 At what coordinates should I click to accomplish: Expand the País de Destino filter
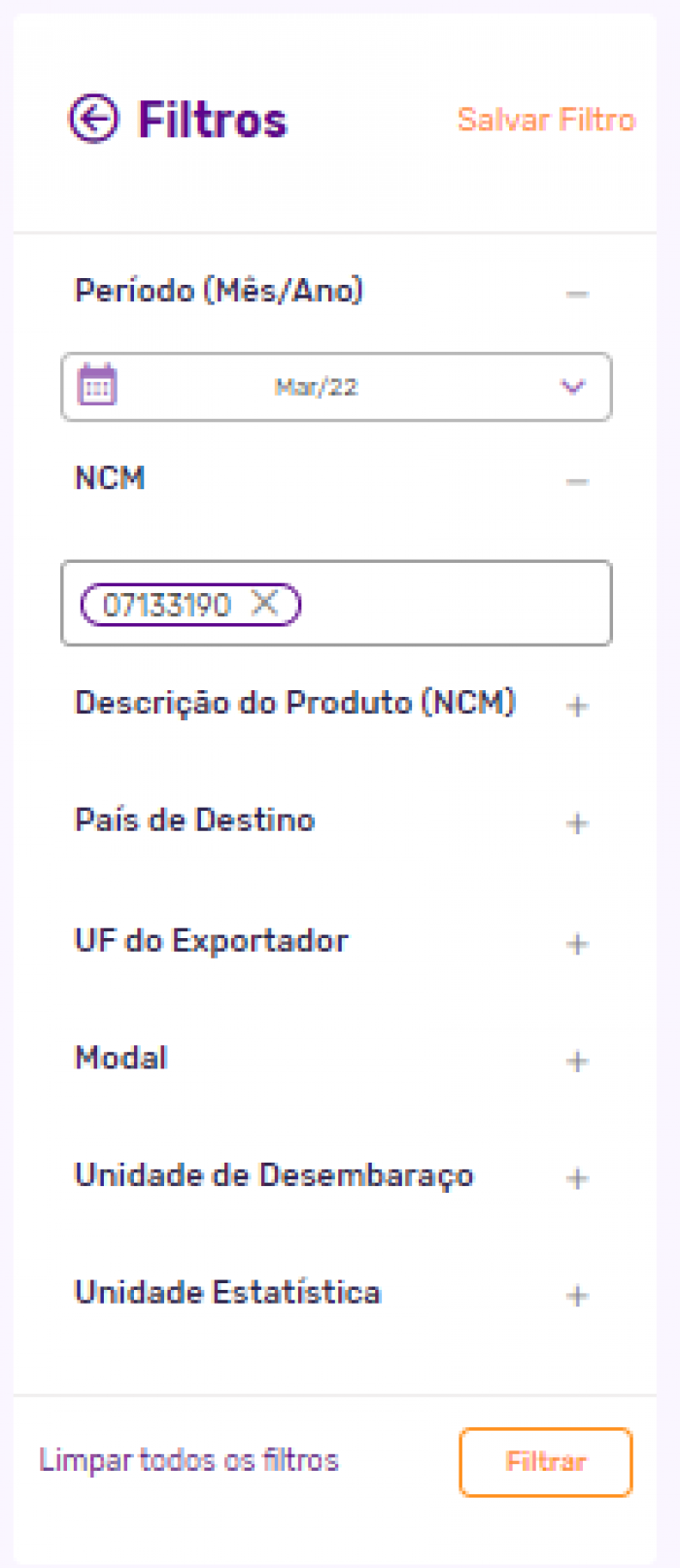(576, 823)
